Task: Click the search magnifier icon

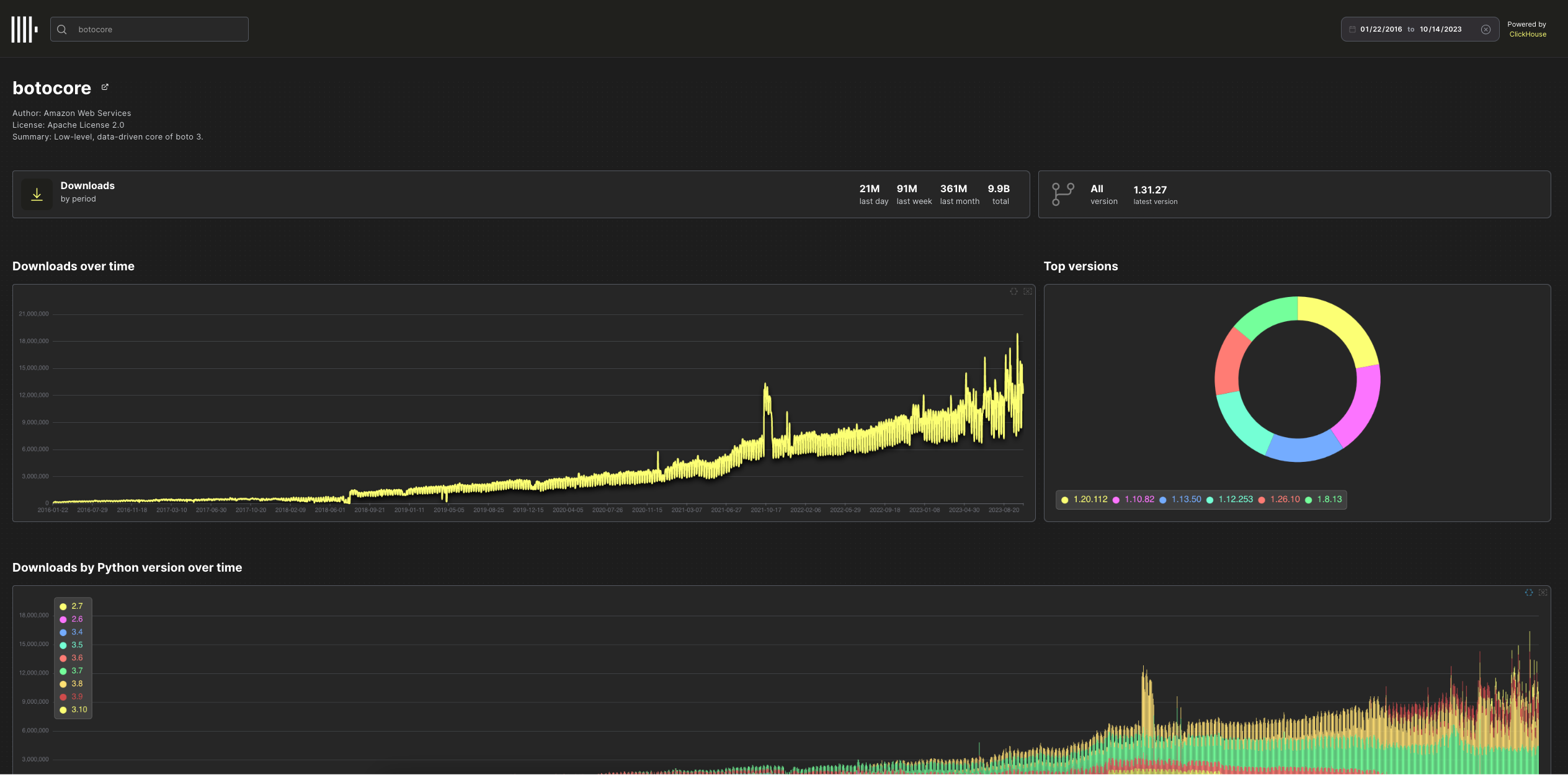Action: 62,29
